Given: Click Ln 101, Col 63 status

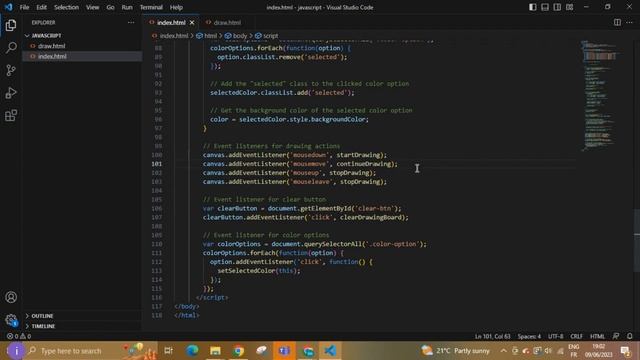Looking at the screenshot, I should click(493, 336).
